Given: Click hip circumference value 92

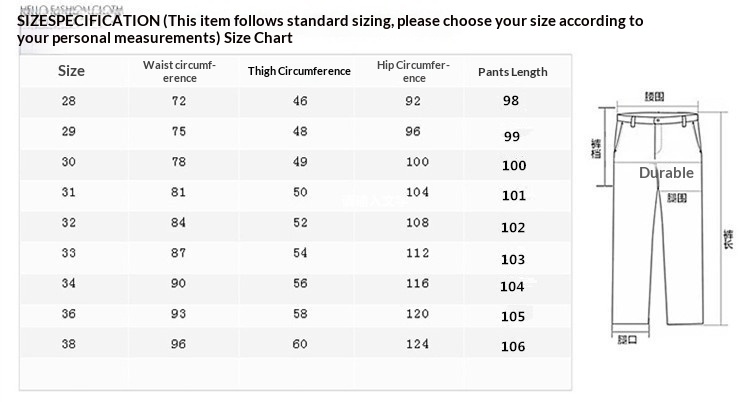Looking at the screenshot, I should [x=413, y=101].
